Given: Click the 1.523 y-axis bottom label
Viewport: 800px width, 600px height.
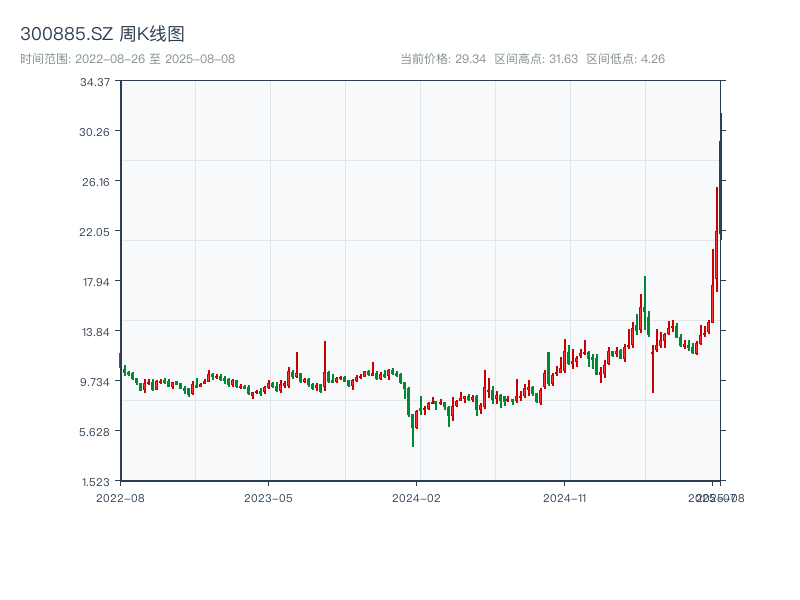Looking at the screenshot, I should [96, 481].
